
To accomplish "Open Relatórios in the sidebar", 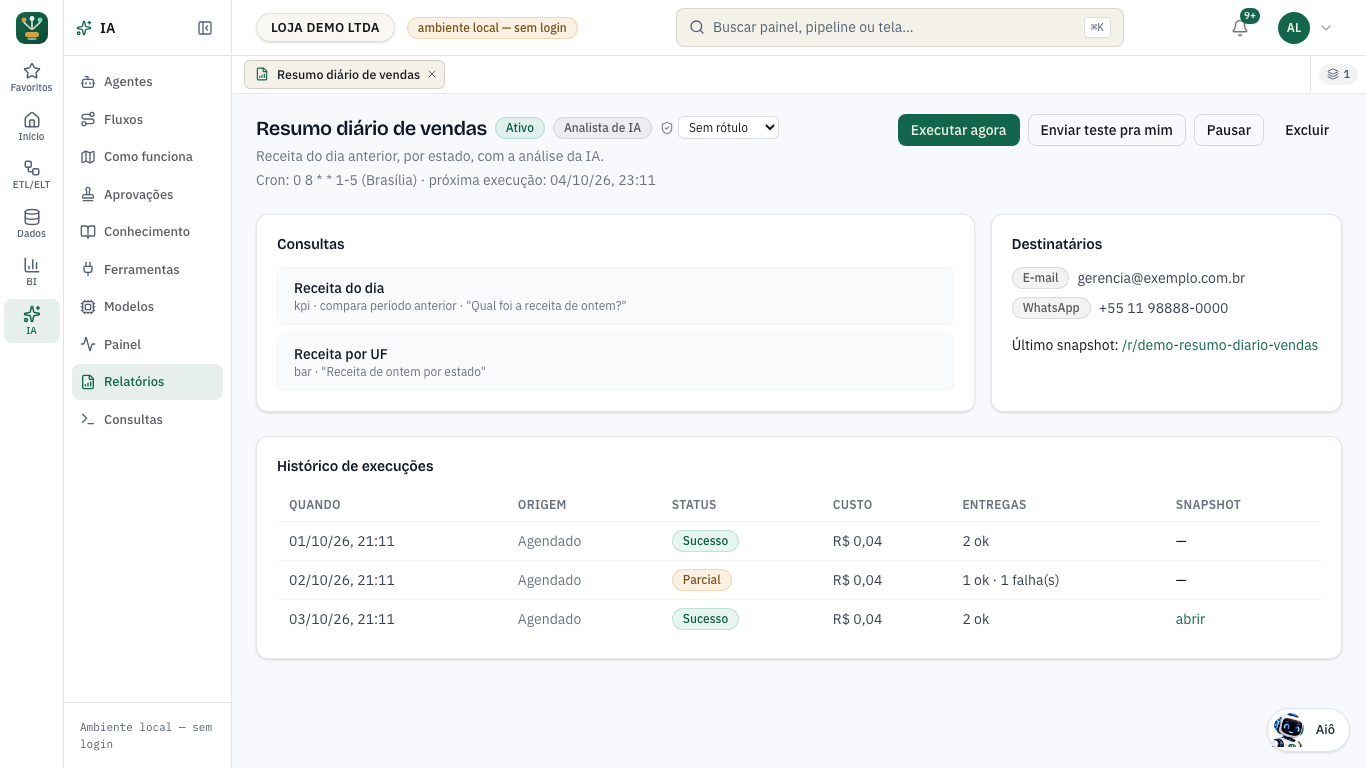I will [147, 382].
